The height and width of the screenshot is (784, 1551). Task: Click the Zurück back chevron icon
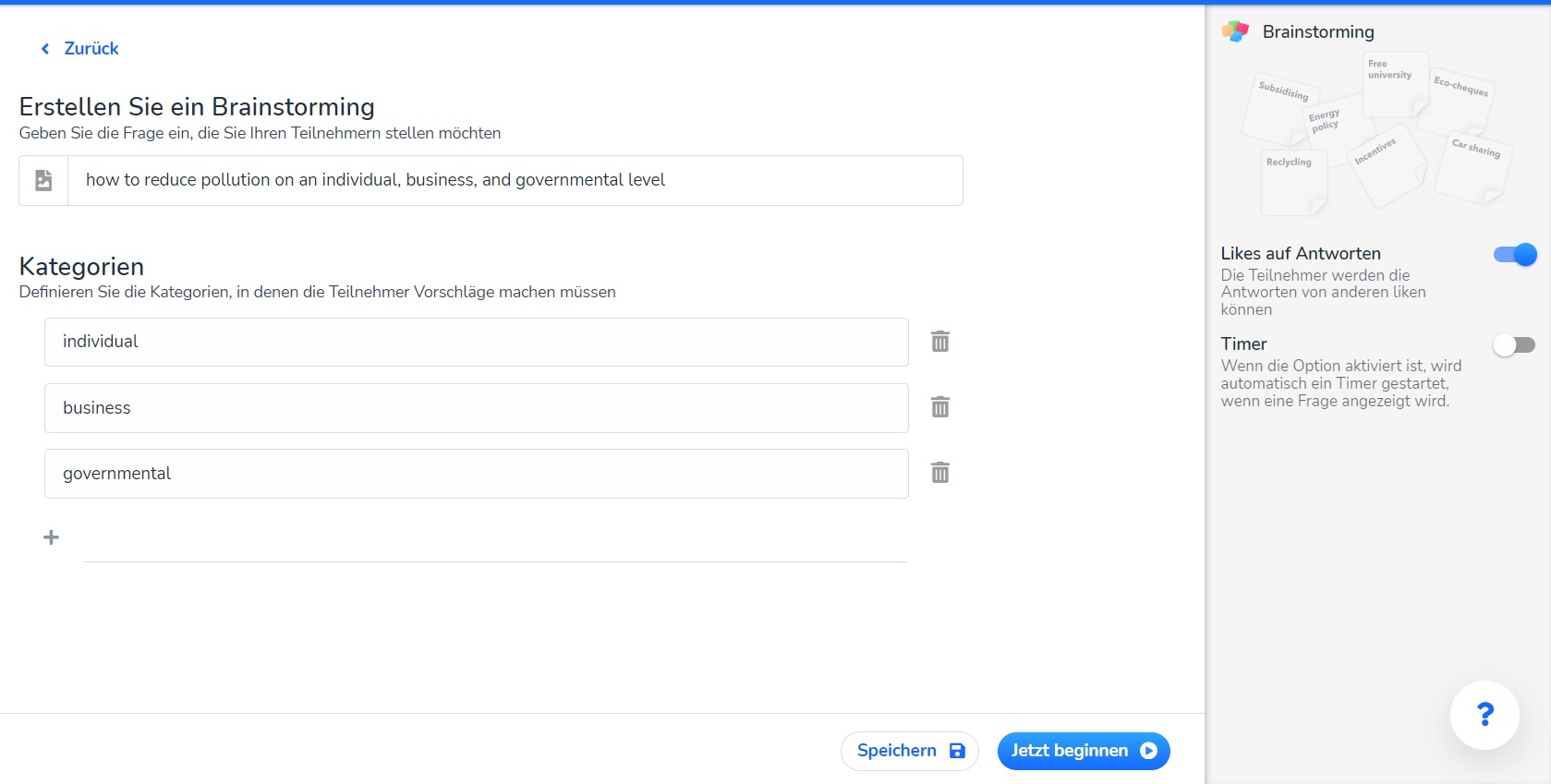(44, 49)
